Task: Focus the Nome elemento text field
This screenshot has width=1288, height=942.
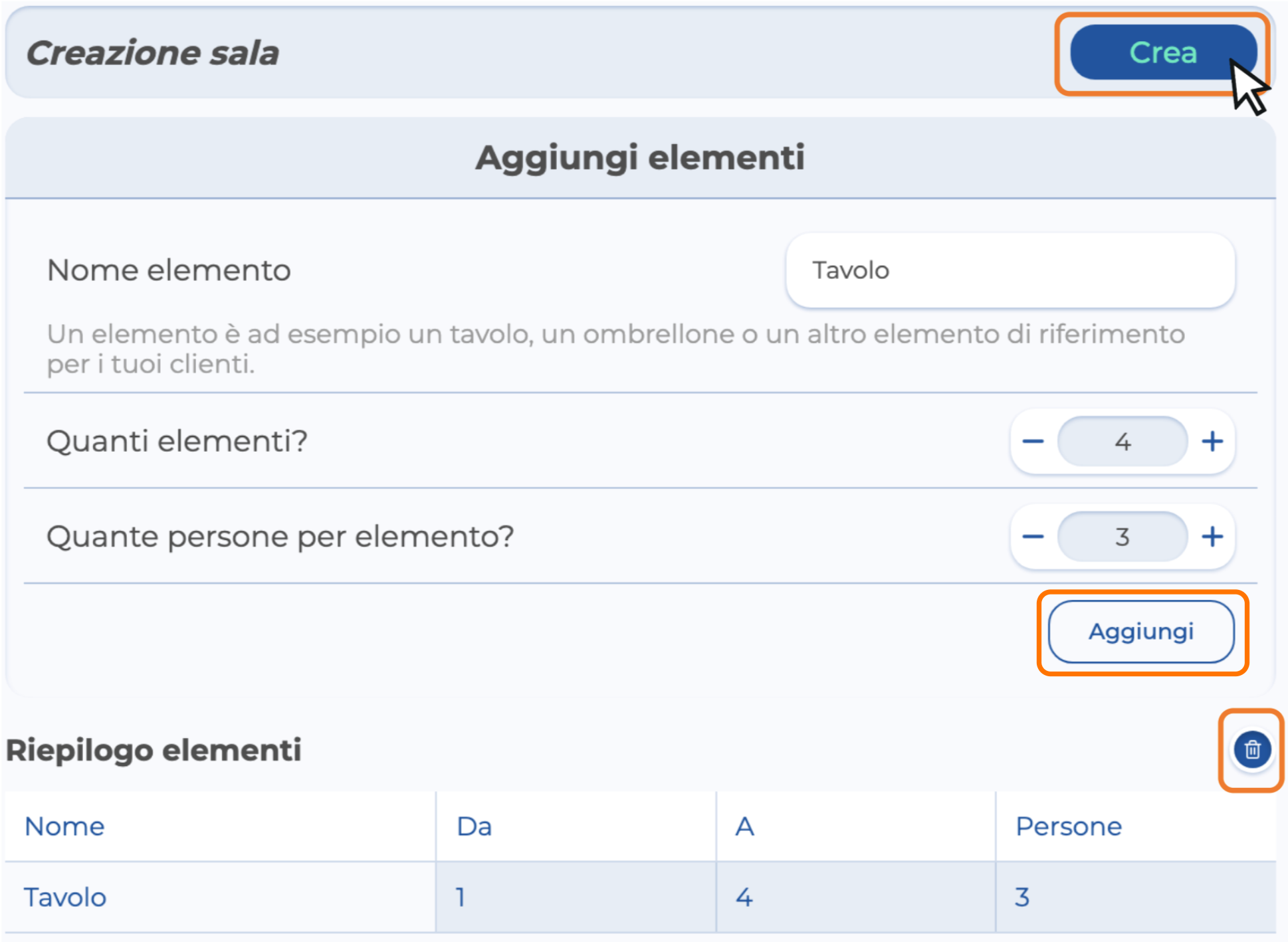Action: point(1010,270)
